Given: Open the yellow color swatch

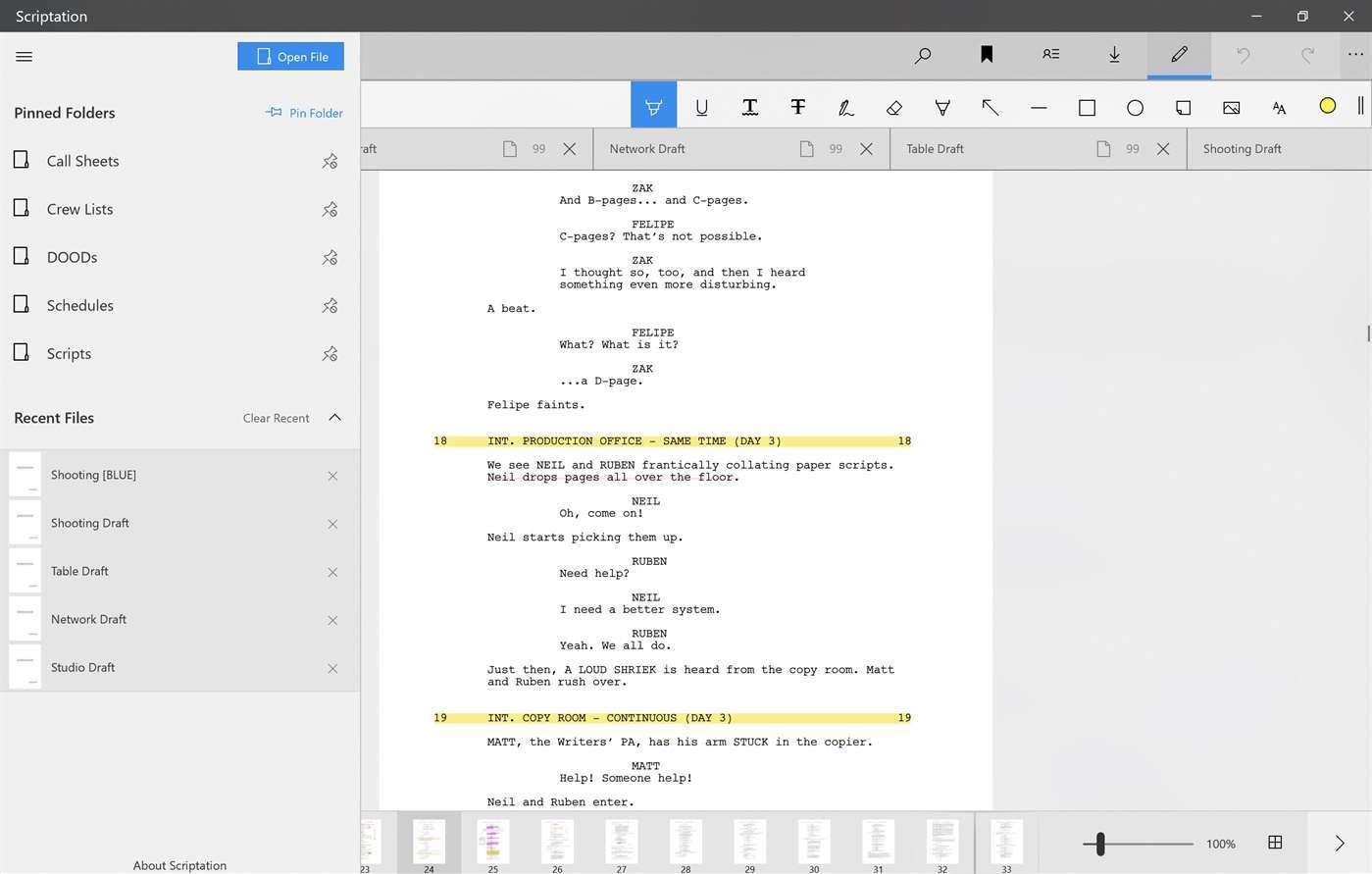Looking at the screenshot, I should [x=1327, y=106].
